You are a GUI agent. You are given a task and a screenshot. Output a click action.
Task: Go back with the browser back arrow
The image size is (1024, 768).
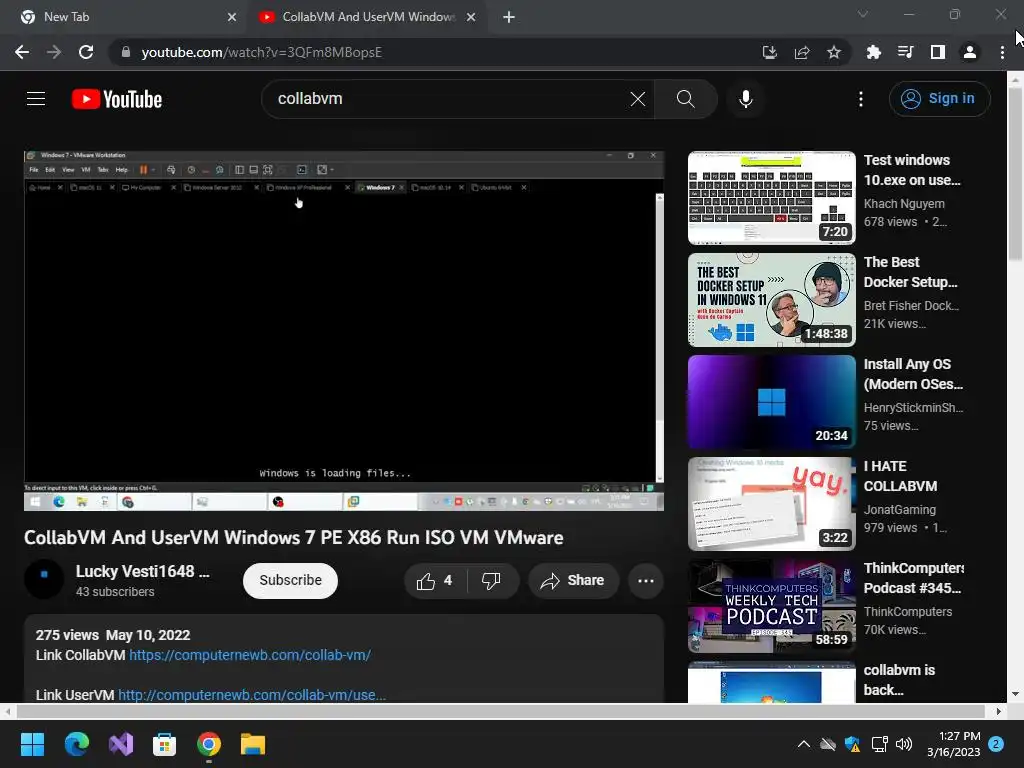click(22, 52)
